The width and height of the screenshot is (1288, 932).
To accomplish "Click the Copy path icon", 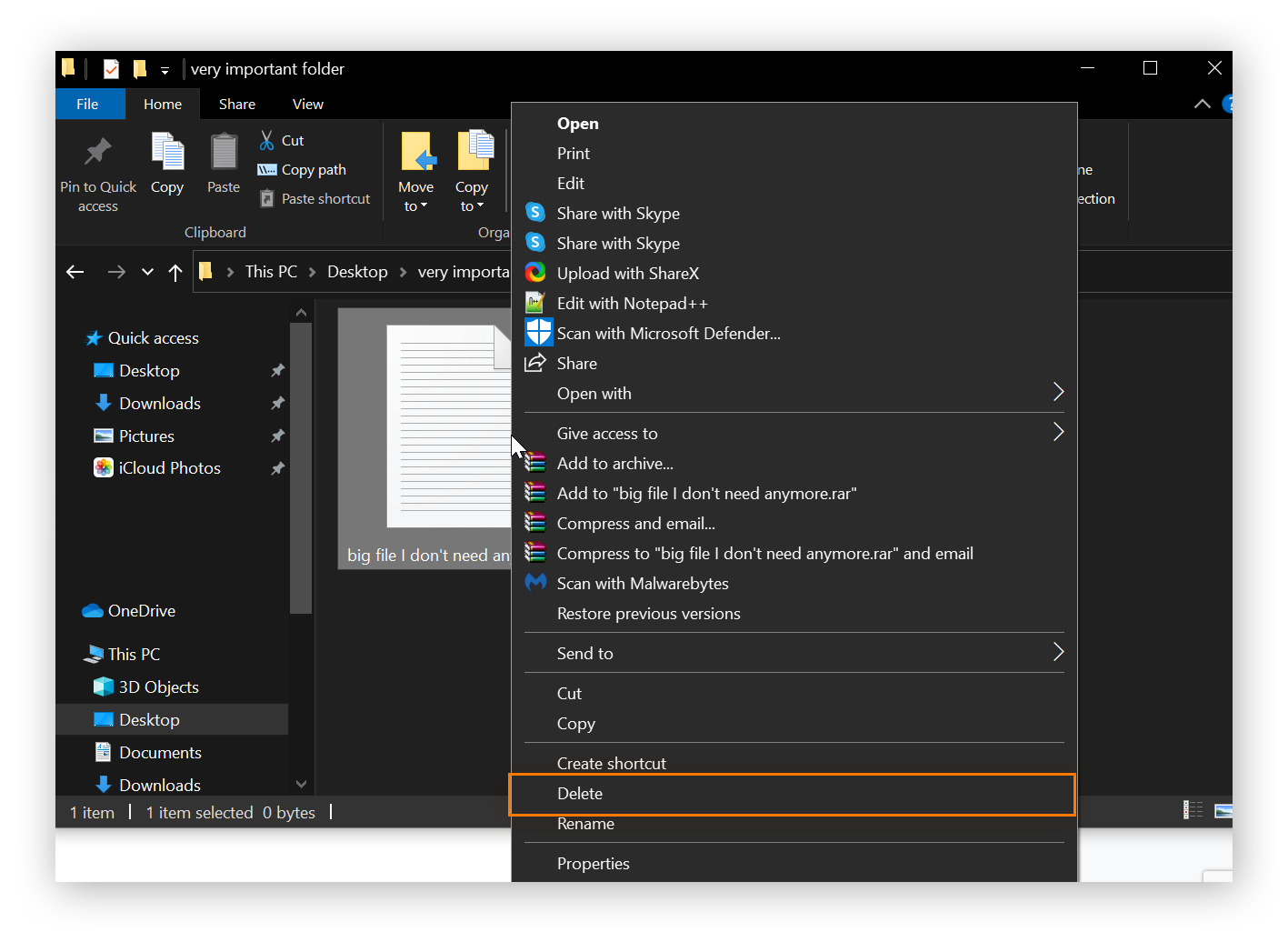I will 268,169.
